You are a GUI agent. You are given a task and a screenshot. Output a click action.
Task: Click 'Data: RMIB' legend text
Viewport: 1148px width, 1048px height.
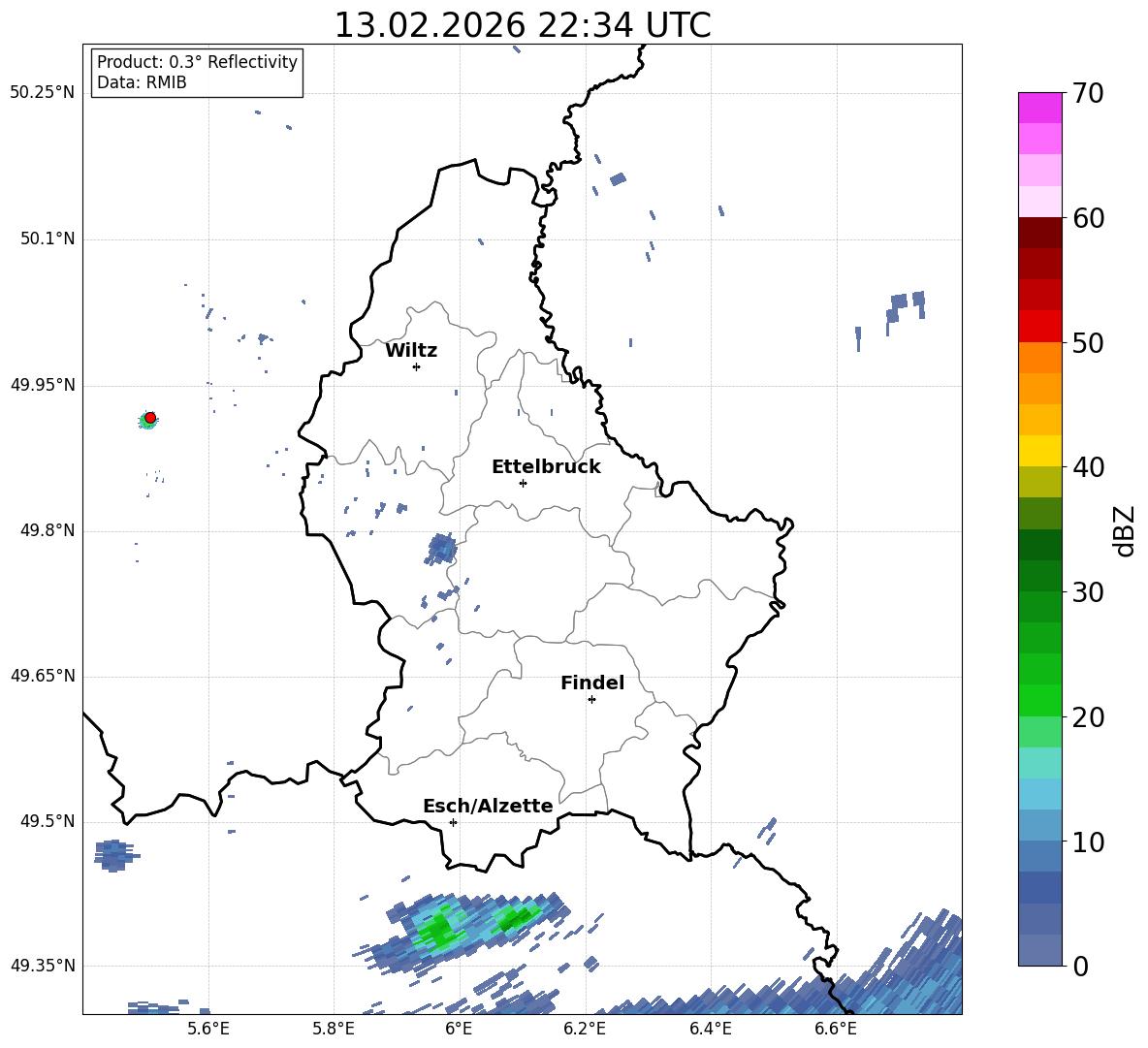tap(142, 82)
